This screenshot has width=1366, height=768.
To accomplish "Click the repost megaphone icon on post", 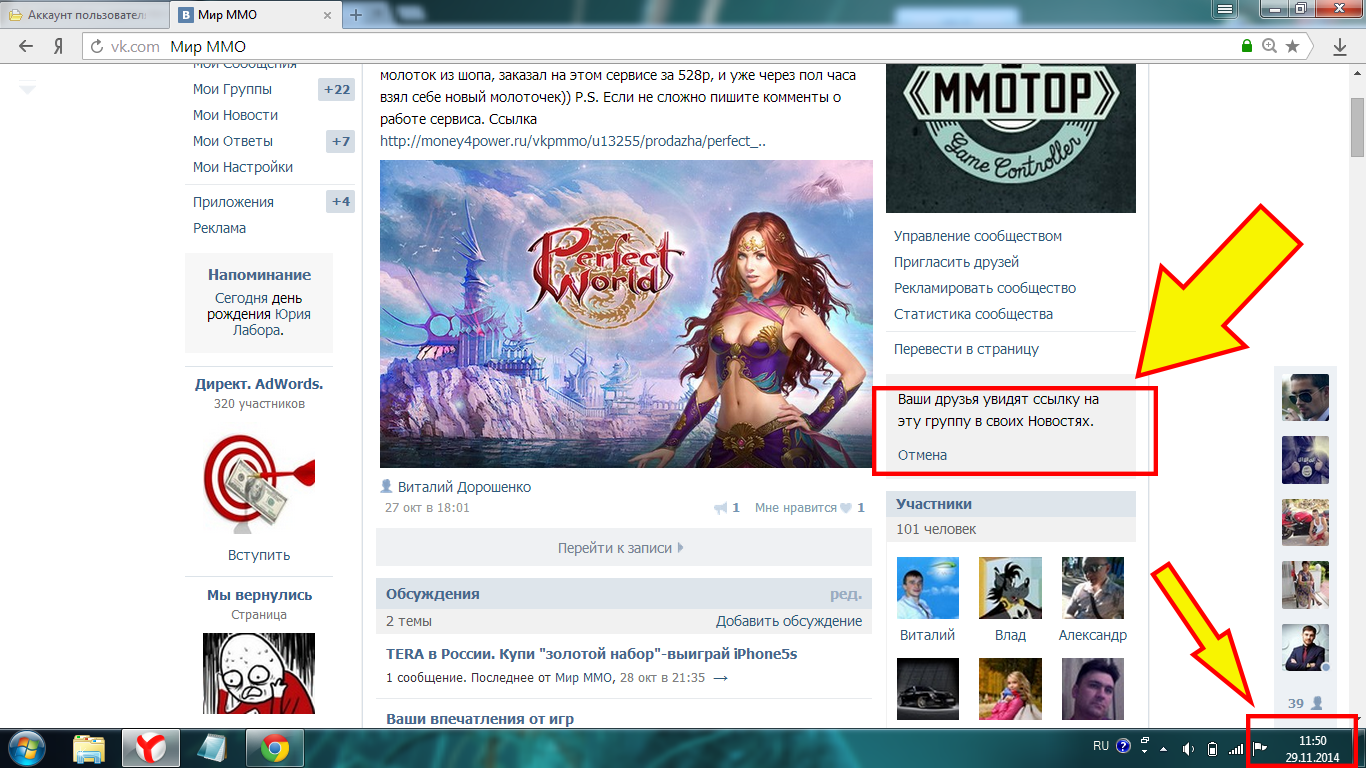I will pos(721,508).
